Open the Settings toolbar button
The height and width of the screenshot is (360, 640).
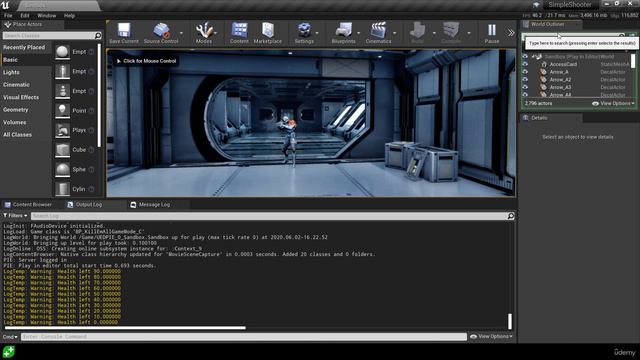304,33
